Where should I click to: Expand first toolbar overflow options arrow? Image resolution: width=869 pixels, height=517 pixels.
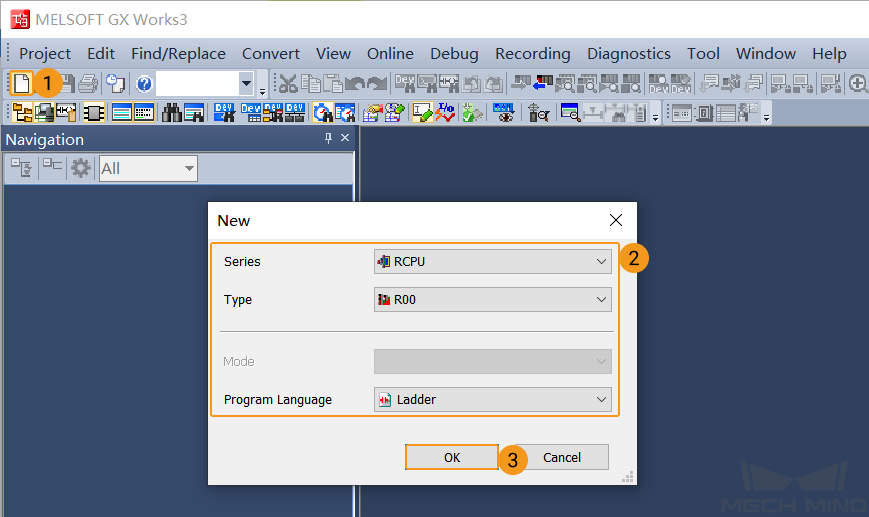coord(263,91)
